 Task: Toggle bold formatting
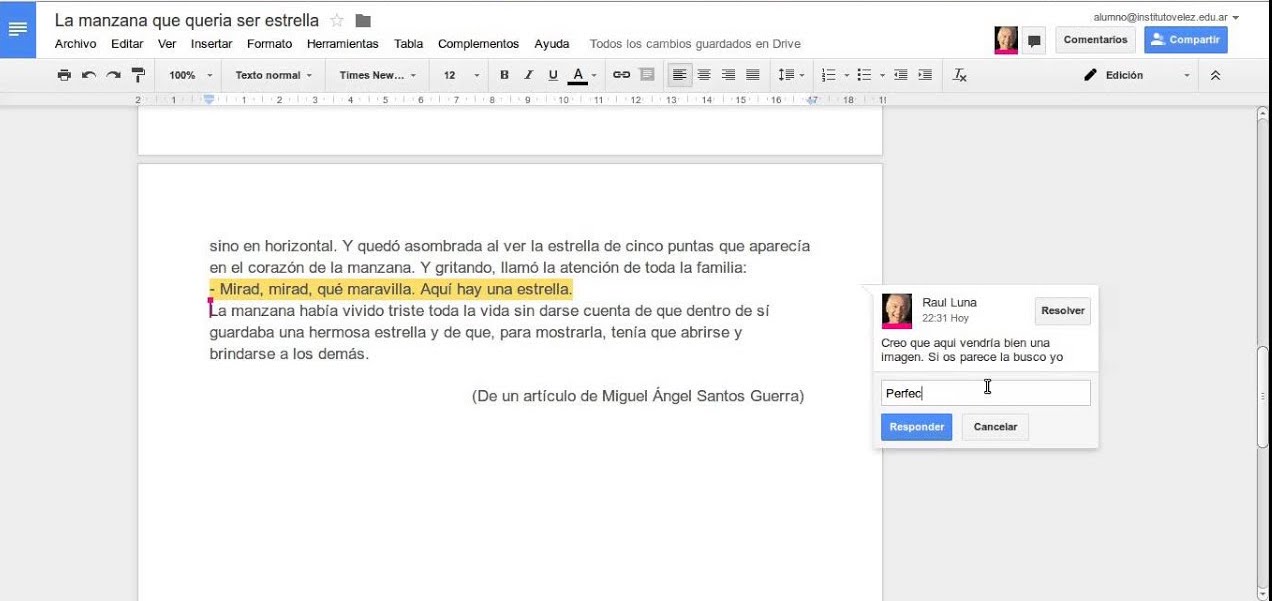pyautogui.click(x=504, y=75)
